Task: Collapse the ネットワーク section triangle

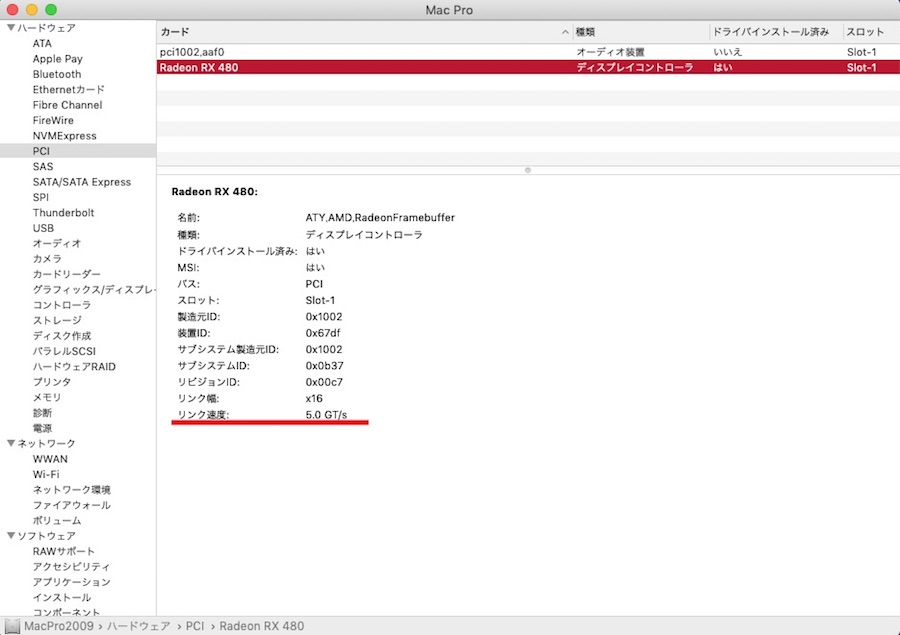Action: coord(10,443)
